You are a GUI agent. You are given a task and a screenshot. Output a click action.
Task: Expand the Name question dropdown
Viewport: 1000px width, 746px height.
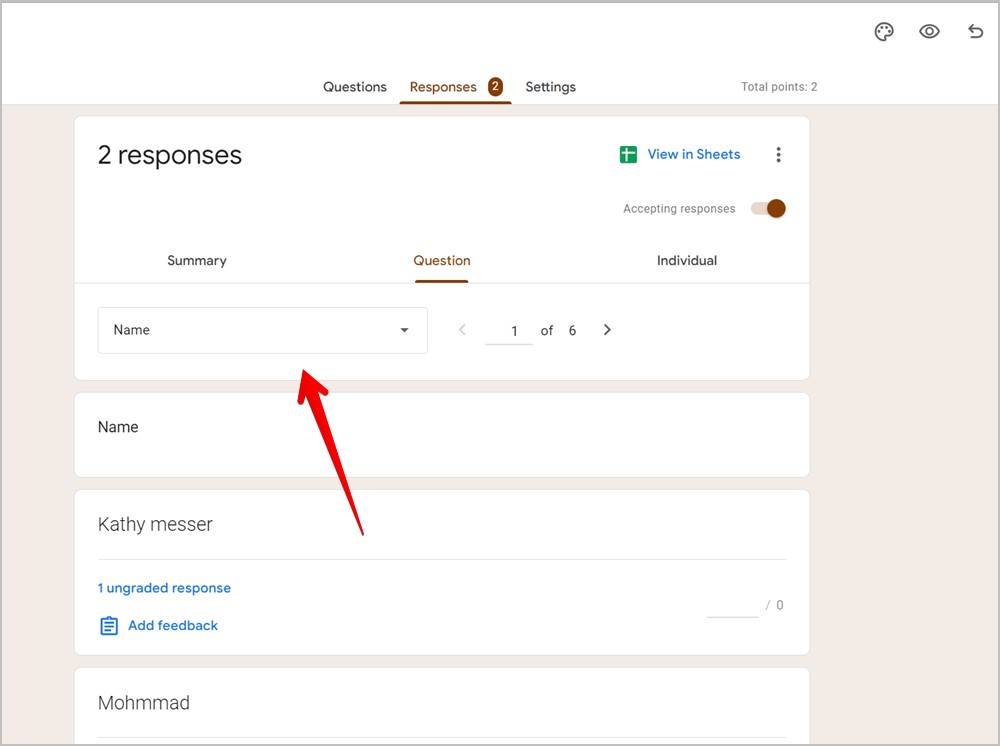coord(263,330)
